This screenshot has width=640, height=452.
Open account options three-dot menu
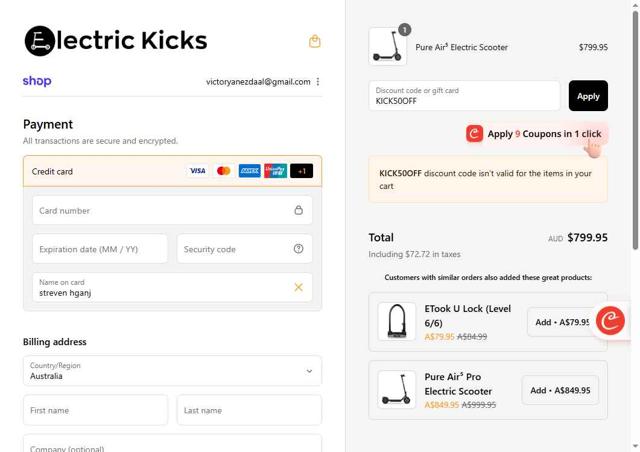click(318, 82)
